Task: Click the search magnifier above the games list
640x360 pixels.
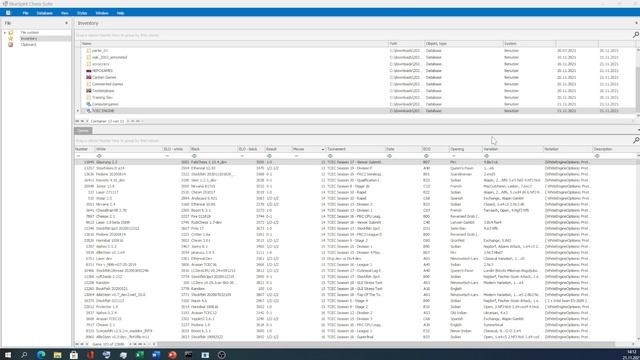Action: 636,140
